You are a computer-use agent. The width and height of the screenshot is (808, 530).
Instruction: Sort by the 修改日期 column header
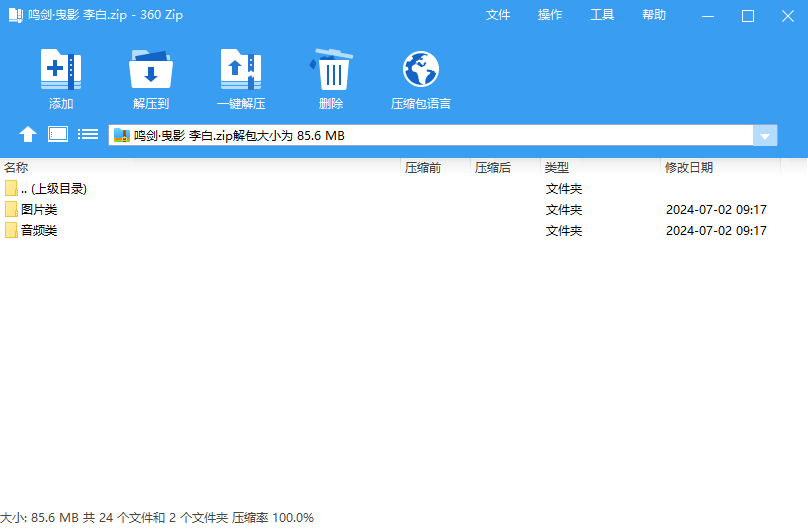(x=688, y=168)
